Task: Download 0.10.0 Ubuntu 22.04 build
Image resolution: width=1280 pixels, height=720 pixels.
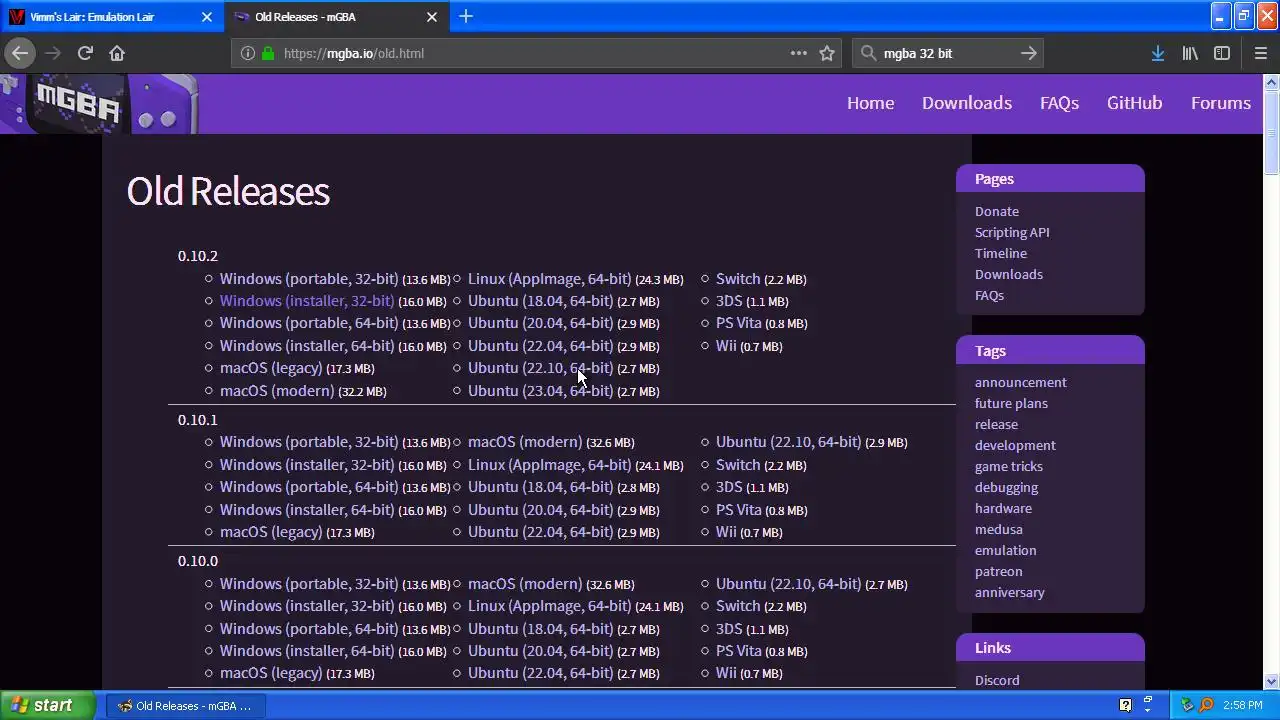Action: click(540, 673)
